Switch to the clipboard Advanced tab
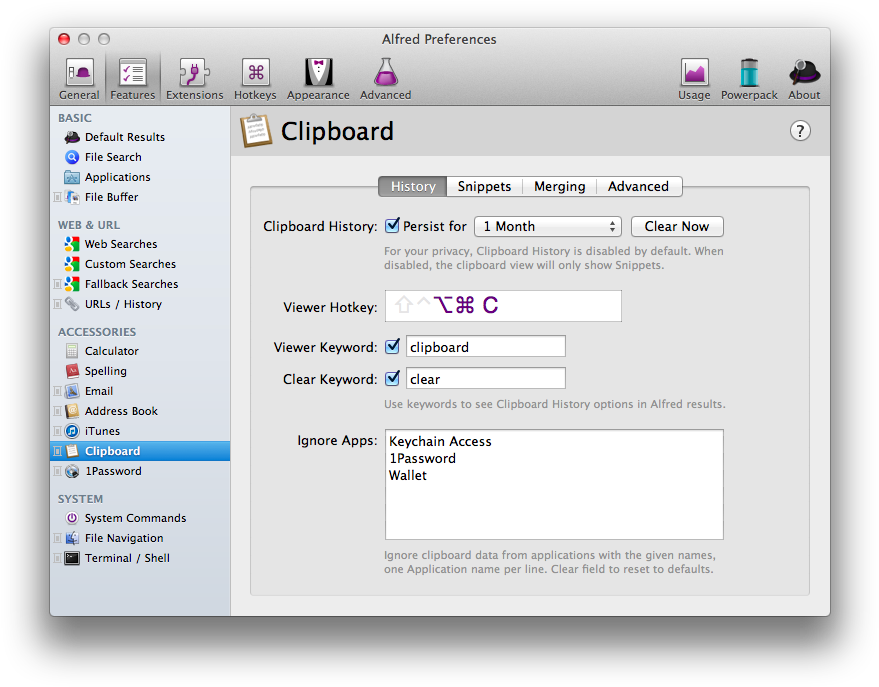 639,187
